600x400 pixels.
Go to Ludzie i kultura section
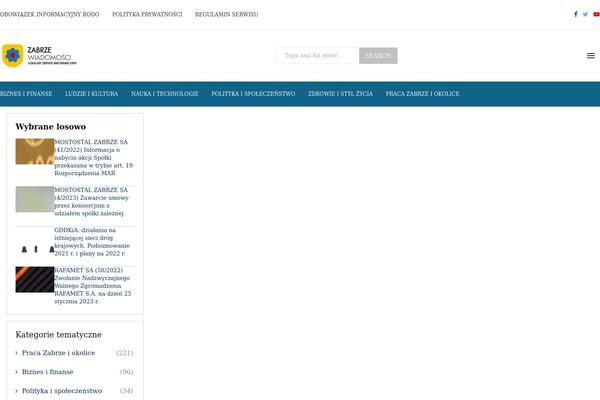click(91, 94)
